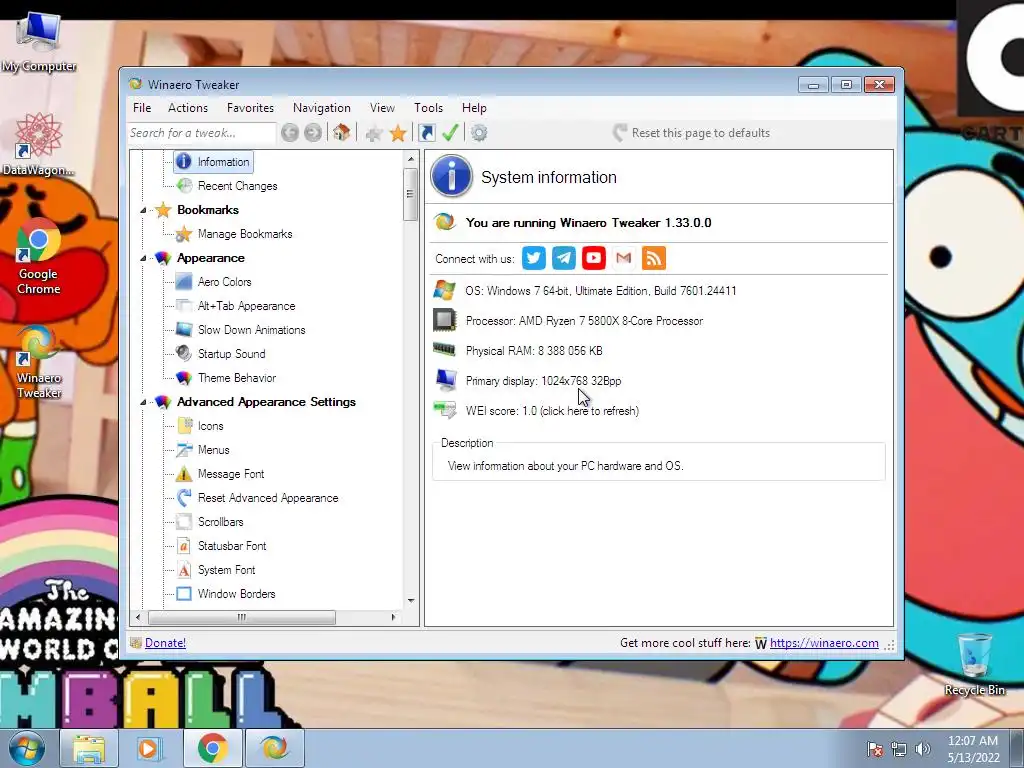Go to the Home page icon

click(341, 133)
